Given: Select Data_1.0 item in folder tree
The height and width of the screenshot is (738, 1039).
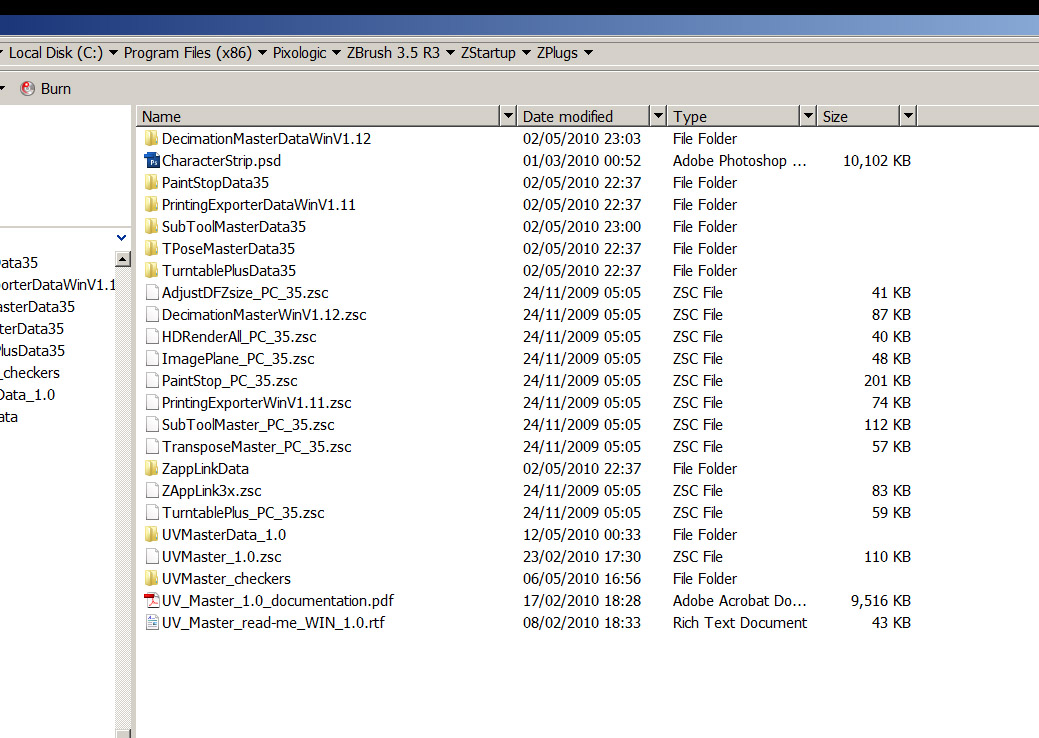Looking at the screenshot, I should click(27, 395).
